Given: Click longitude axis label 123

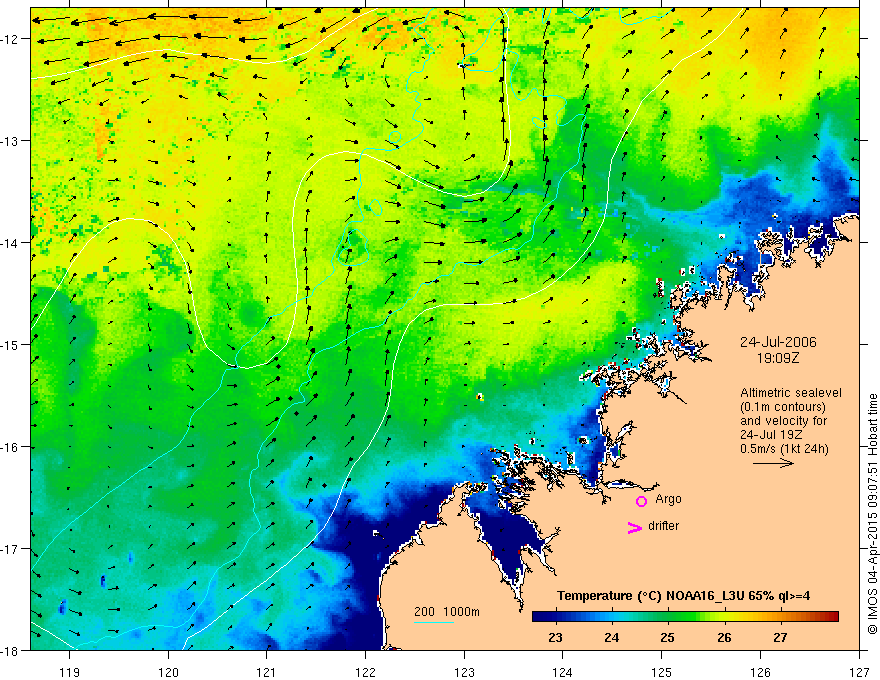Looking at the screenshot, I should click(464, 672).
